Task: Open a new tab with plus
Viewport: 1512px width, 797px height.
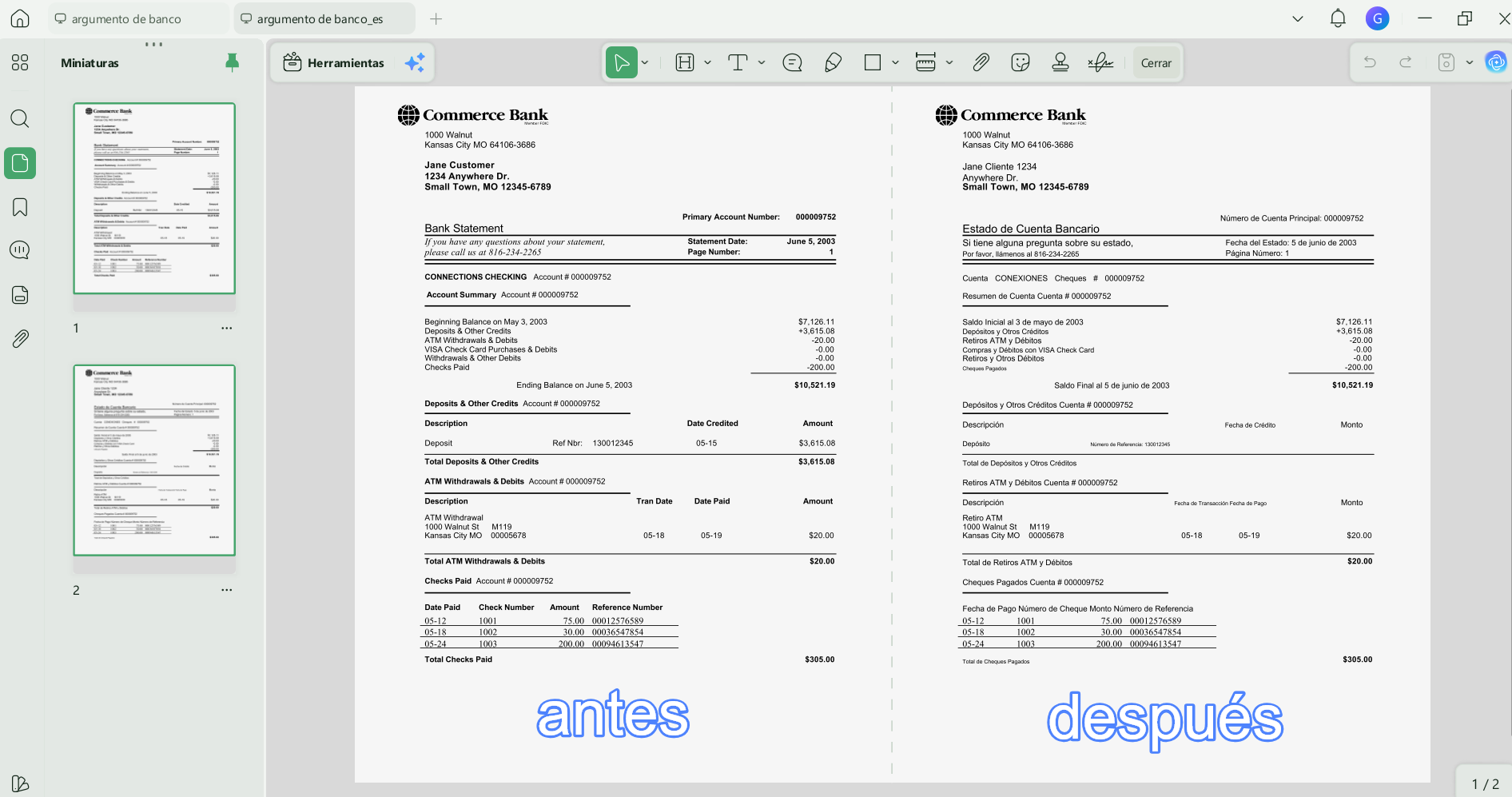Action: (436, 18)
